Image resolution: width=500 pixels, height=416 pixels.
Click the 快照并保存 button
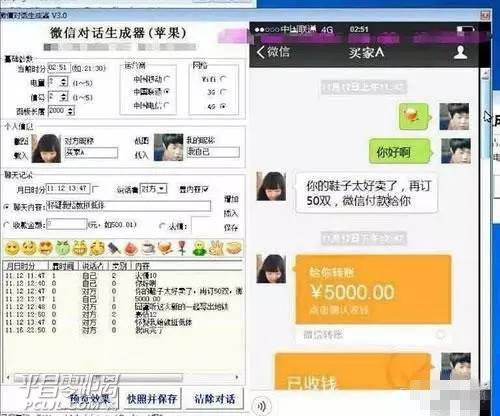coord(152,398)
